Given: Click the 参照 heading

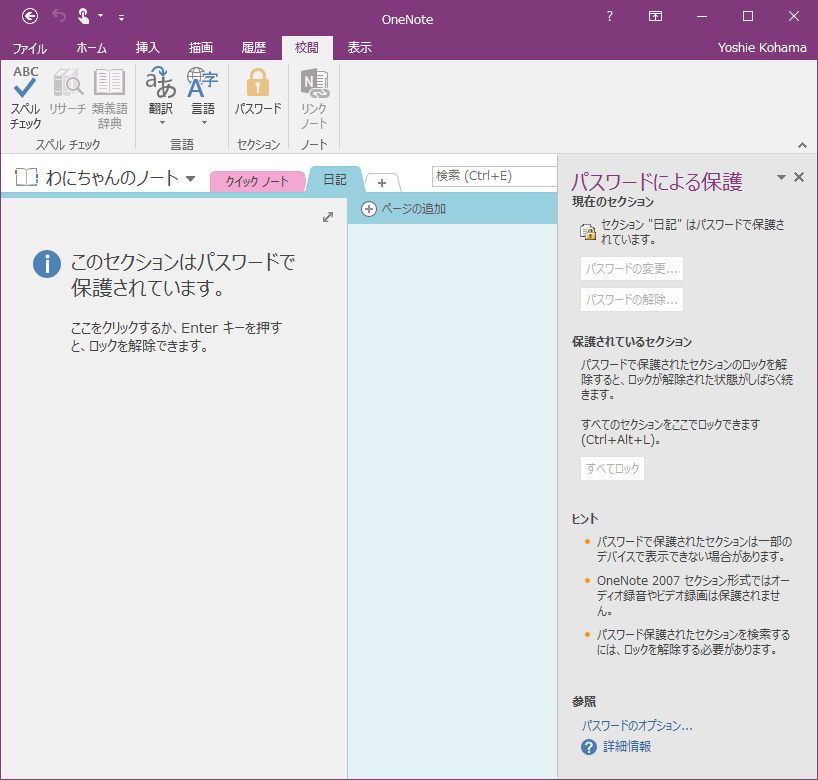Looking at the screenshot, I should click(x=584, y=702).
